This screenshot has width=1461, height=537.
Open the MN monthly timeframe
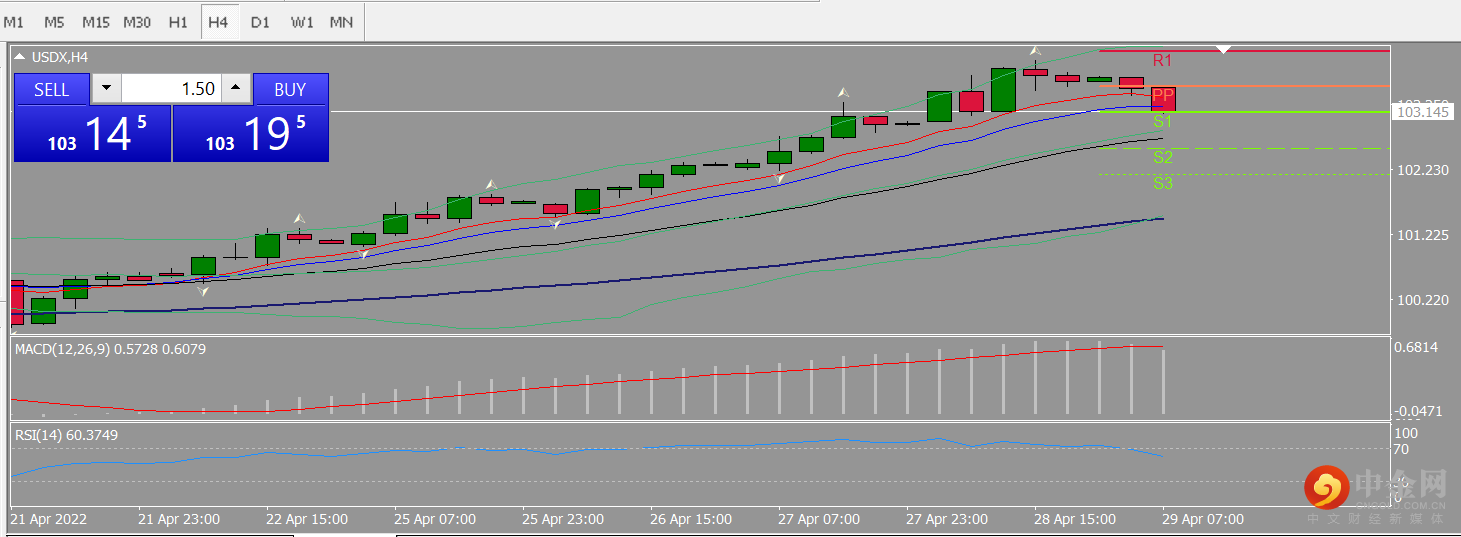[x=341, y=21]
